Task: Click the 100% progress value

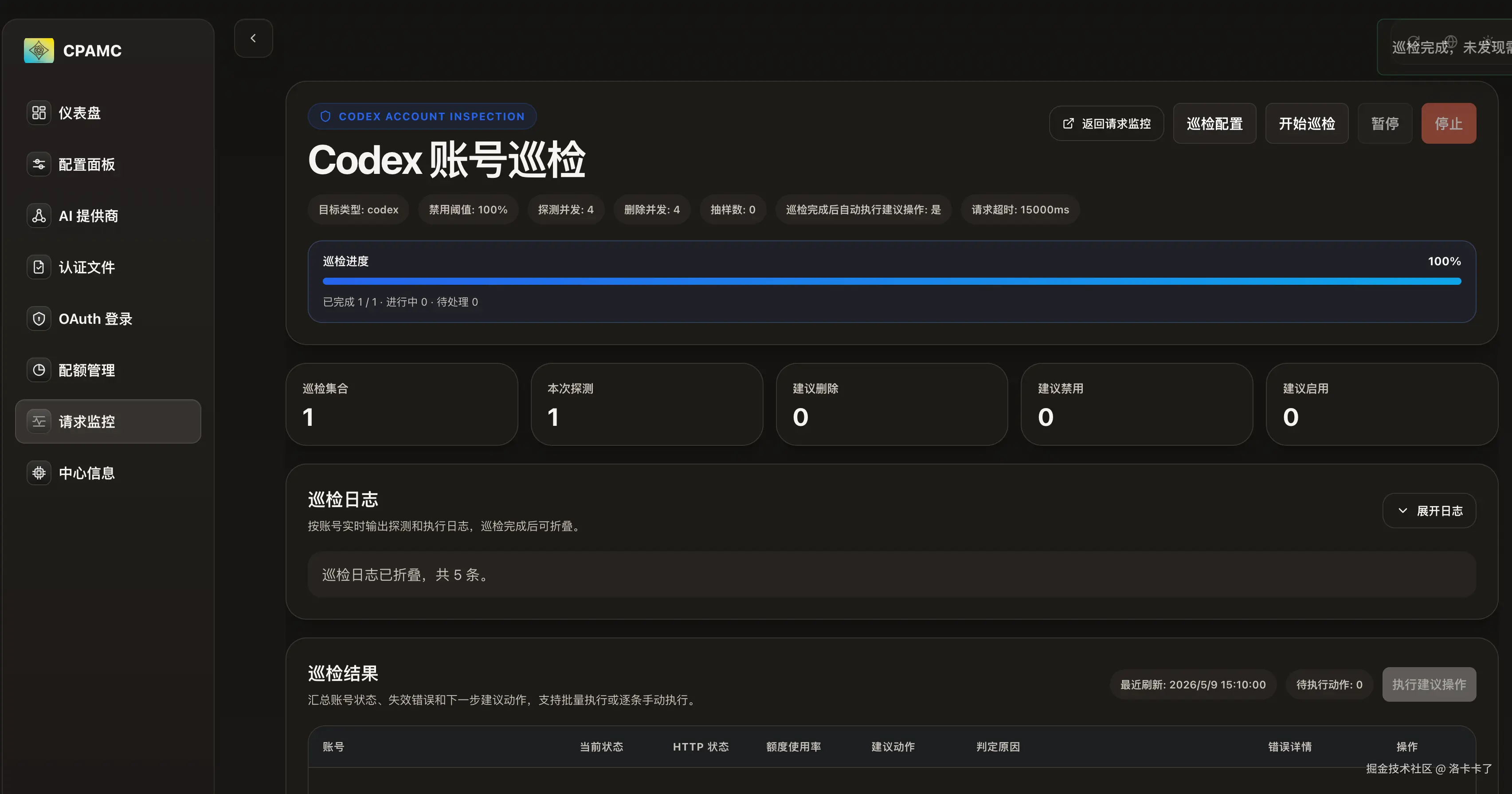Action: [1444, 261]
